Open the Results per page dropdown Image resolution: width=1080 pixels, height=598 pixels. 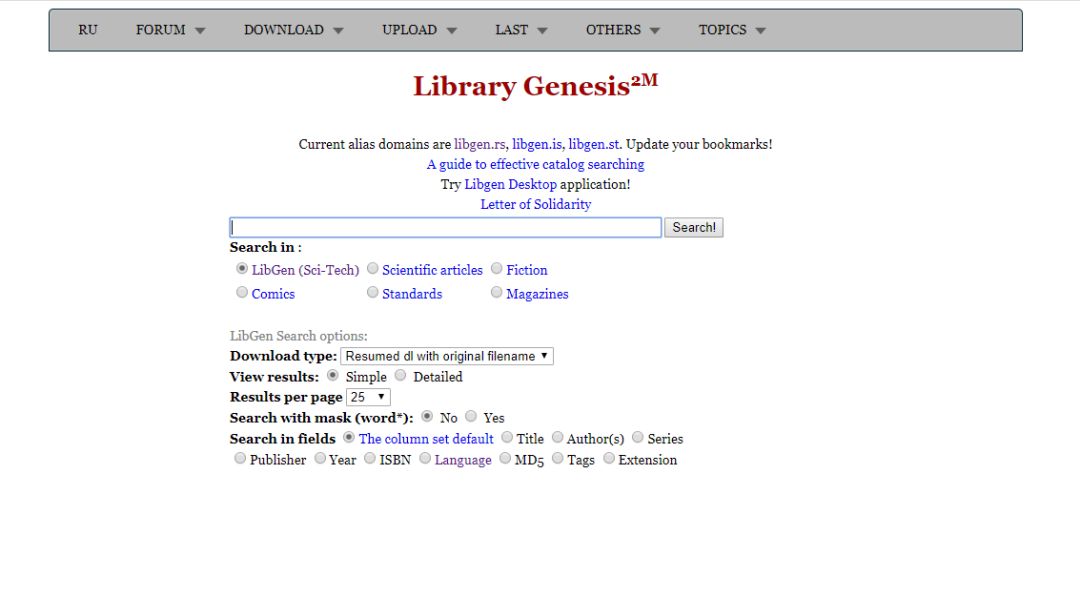tap(368, 397)
